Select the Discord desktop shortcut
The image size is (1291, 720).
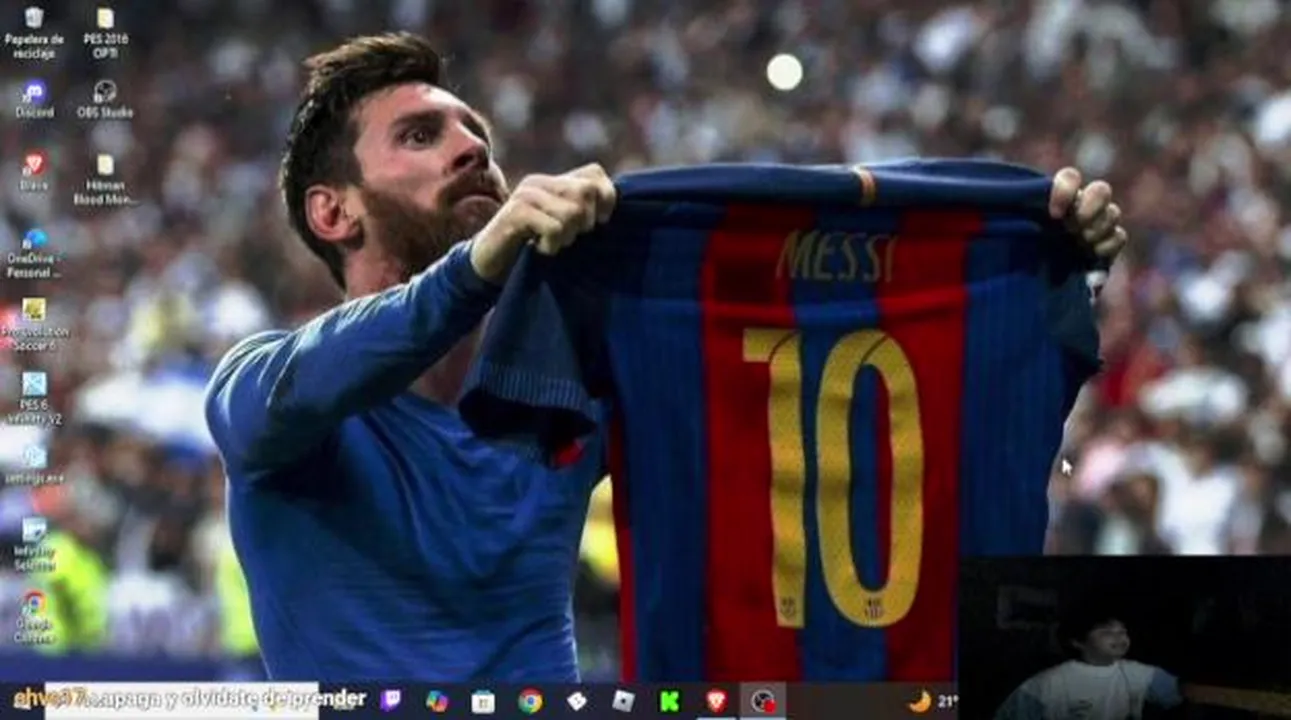(x=34, y=99)
